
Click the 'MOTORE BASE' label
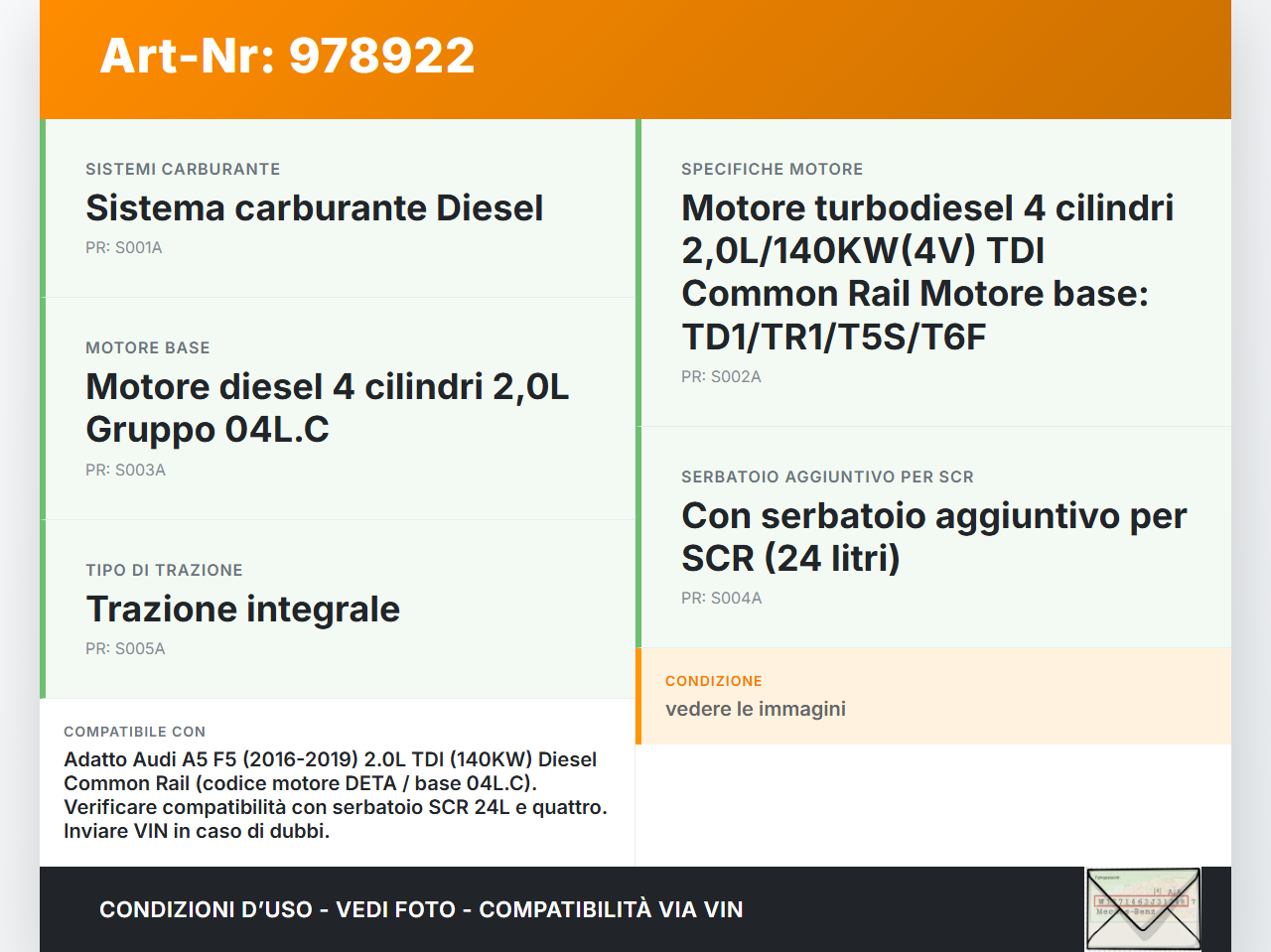click(x=148, y=347)
